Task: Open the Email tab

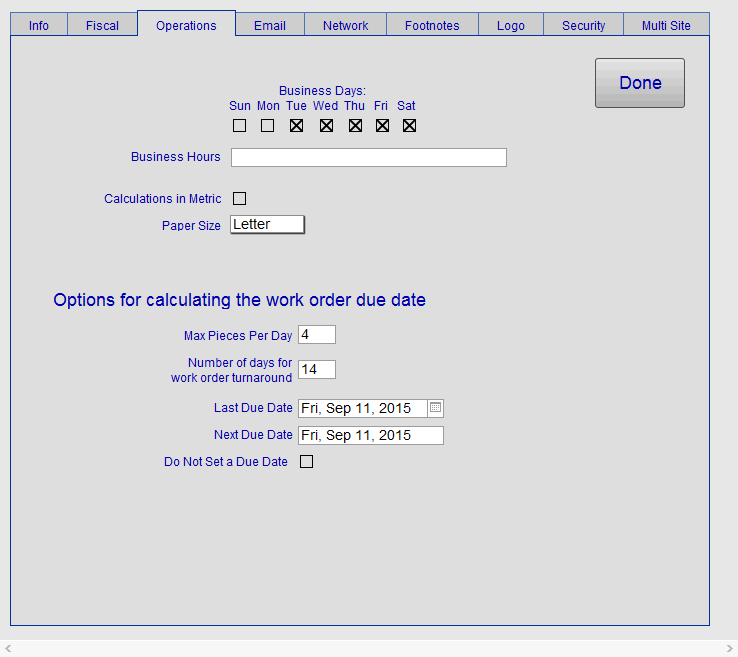Action: [269, 25]
